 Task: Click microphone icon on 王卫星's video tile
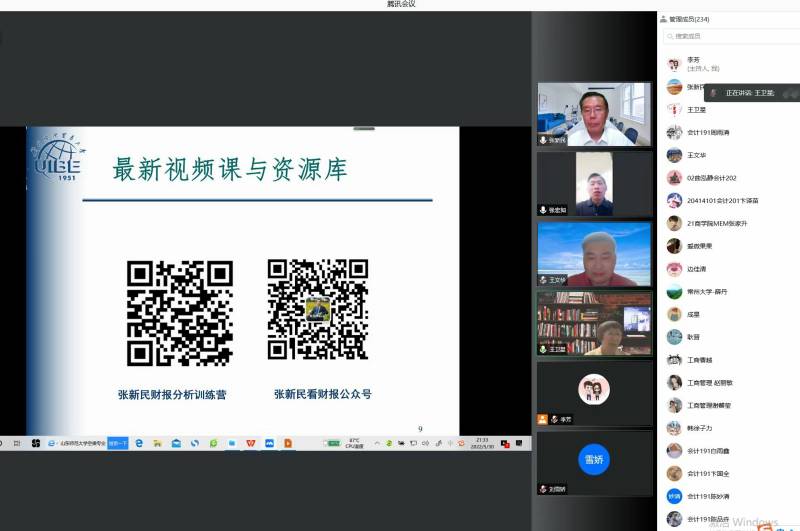(x=543, y=349)
